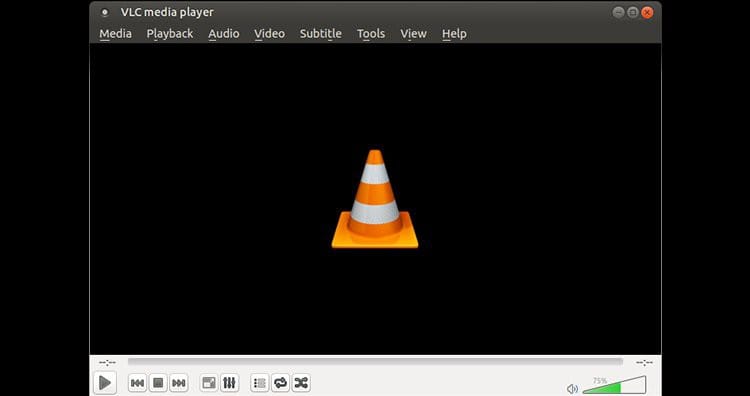Open the Help menu
The image size is (750, 396).
point(454,33)
